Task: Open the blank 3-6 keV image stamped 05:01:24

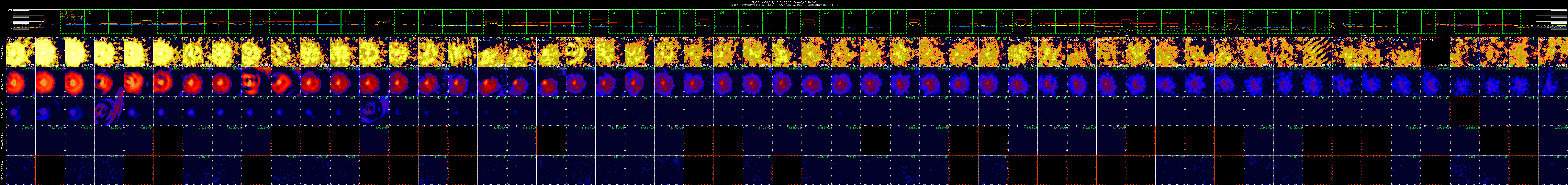Action: [1435, 52]
